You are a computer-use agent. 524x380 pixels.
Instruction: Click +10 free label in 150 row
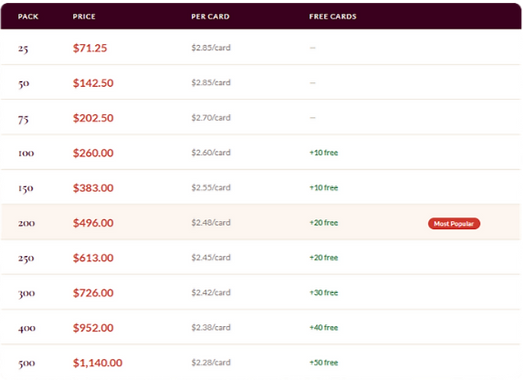(323, 187)
